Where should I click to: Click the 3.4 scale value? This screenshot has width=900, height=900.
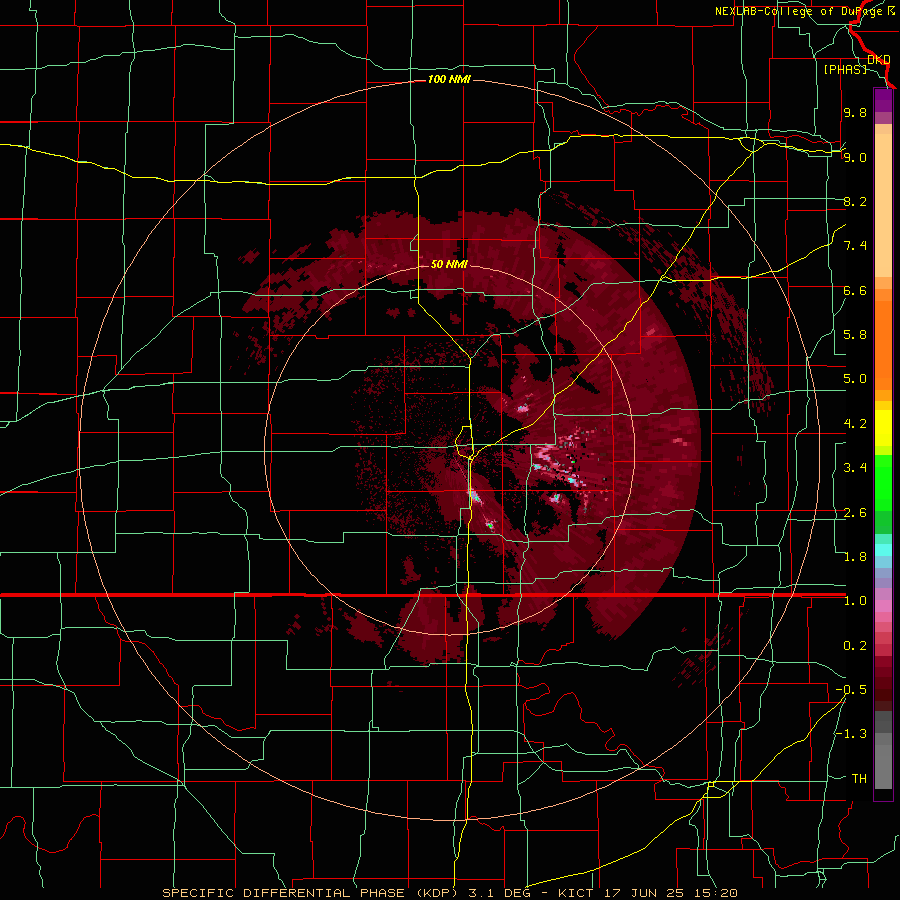point(855,468)
